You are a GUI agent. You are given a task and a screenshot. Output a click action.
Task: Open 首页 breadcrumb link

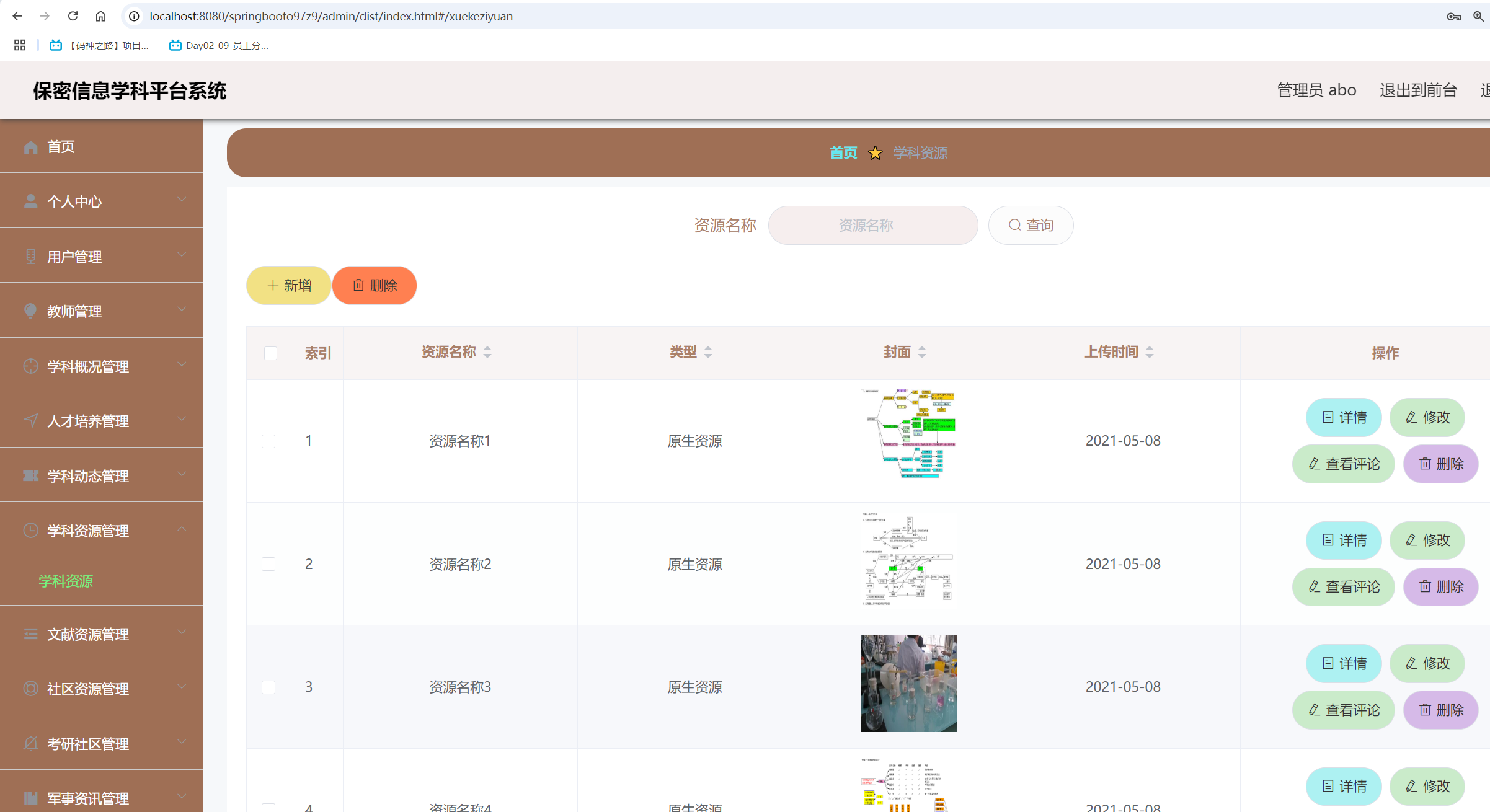point(843,152)
